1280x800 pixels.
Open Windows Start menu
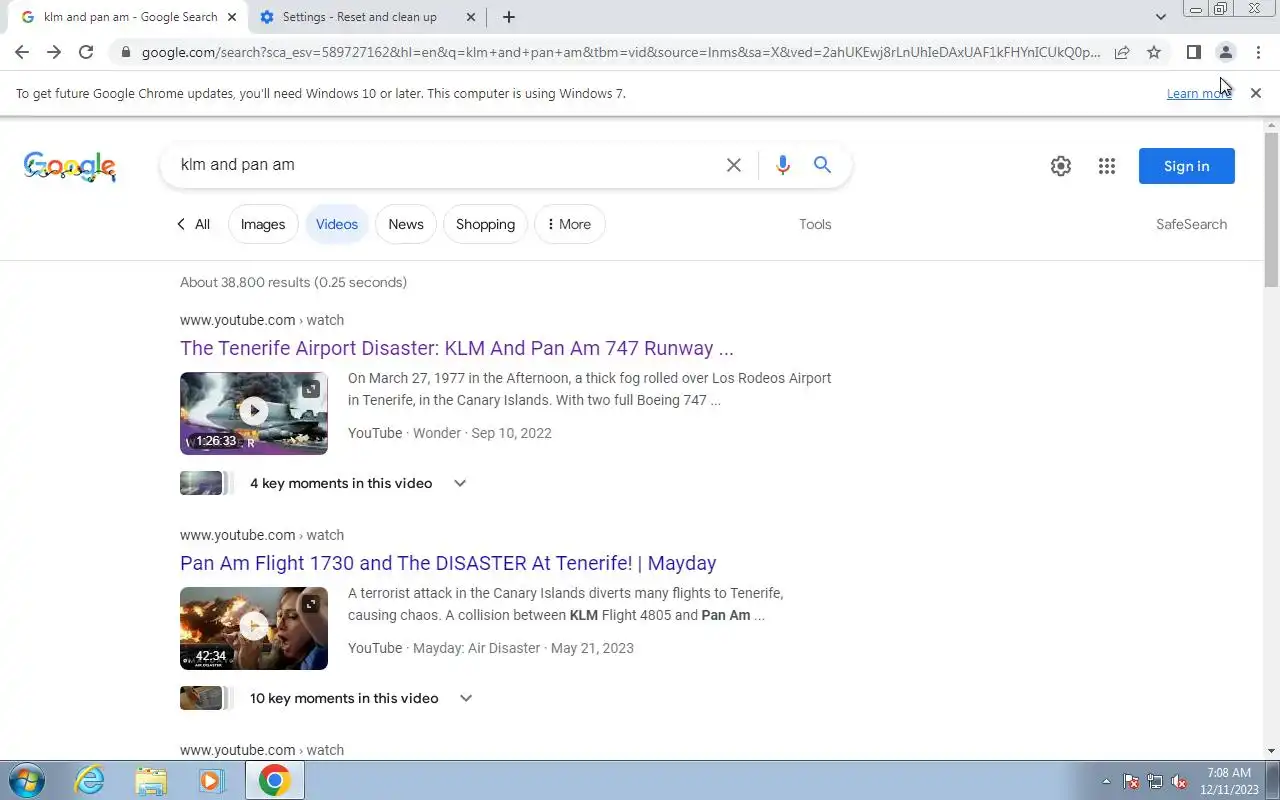pyautogui.click(x=27, y=780)
